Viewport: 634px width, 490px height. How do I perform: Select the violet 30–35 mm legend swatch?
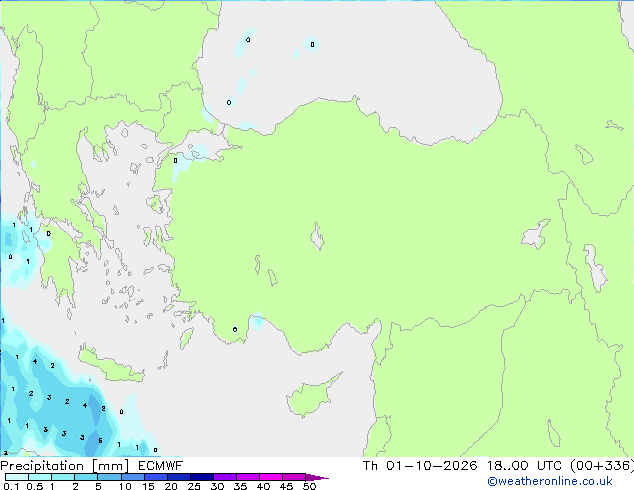click(x=225, y=477)
